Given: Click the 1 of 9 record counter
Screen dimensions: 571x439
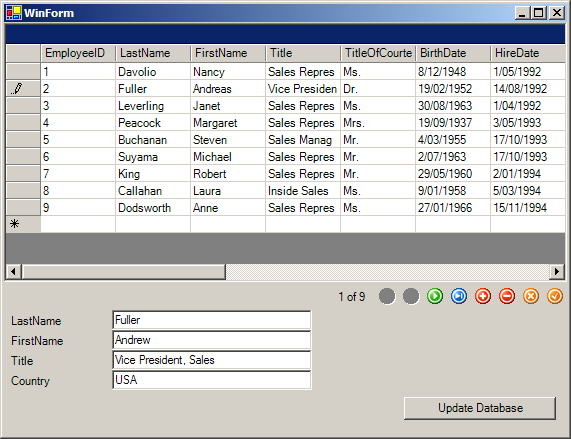Looking at the screenshot, I should coord(351,297).
